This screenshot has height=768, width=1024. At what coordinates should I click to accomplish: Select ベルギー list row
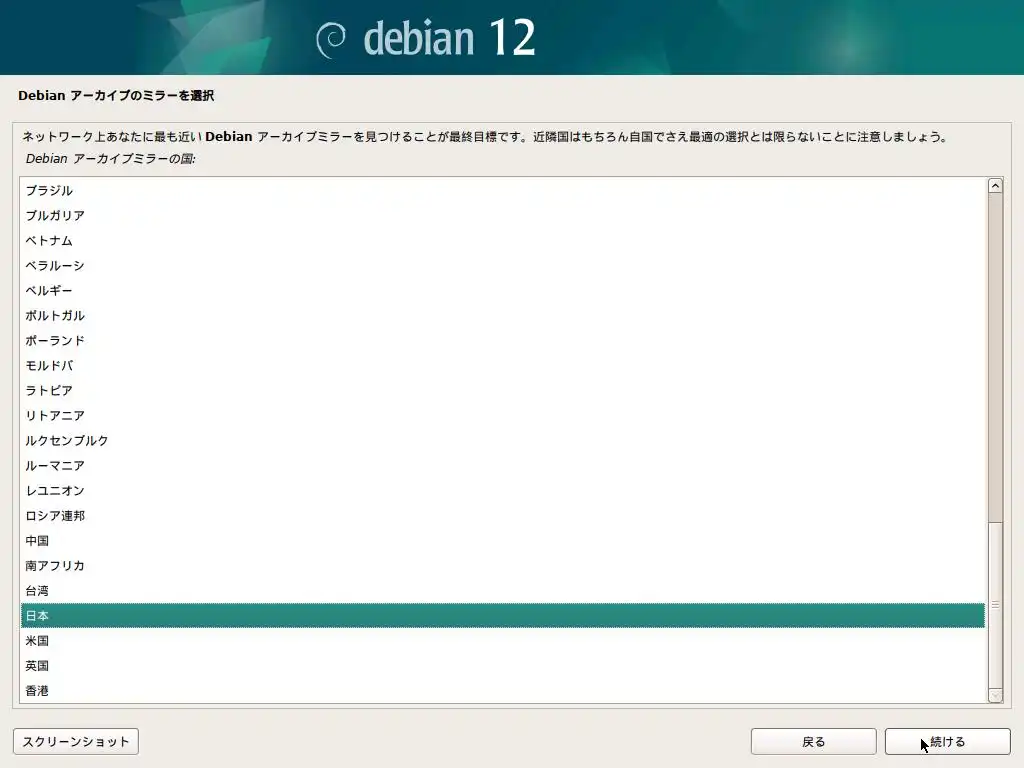tap(502, 291)
